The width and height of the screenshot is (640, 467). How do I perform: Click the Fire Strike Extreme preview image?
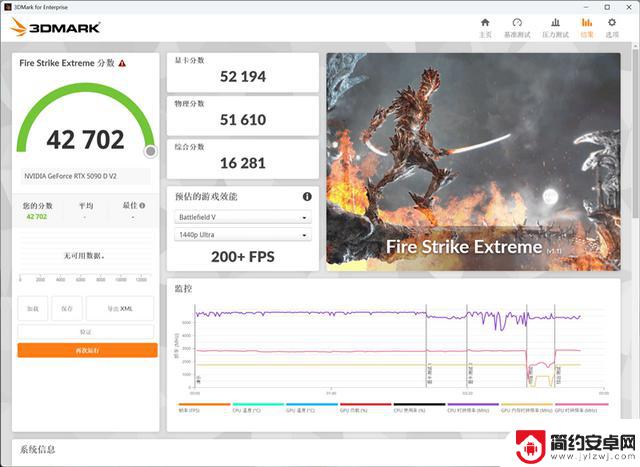(x=473, y=162)
